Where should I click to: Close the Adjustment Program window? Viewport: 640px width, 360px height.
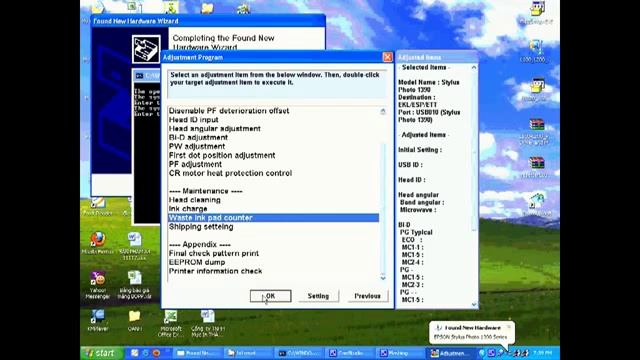(x=387, y=57)
